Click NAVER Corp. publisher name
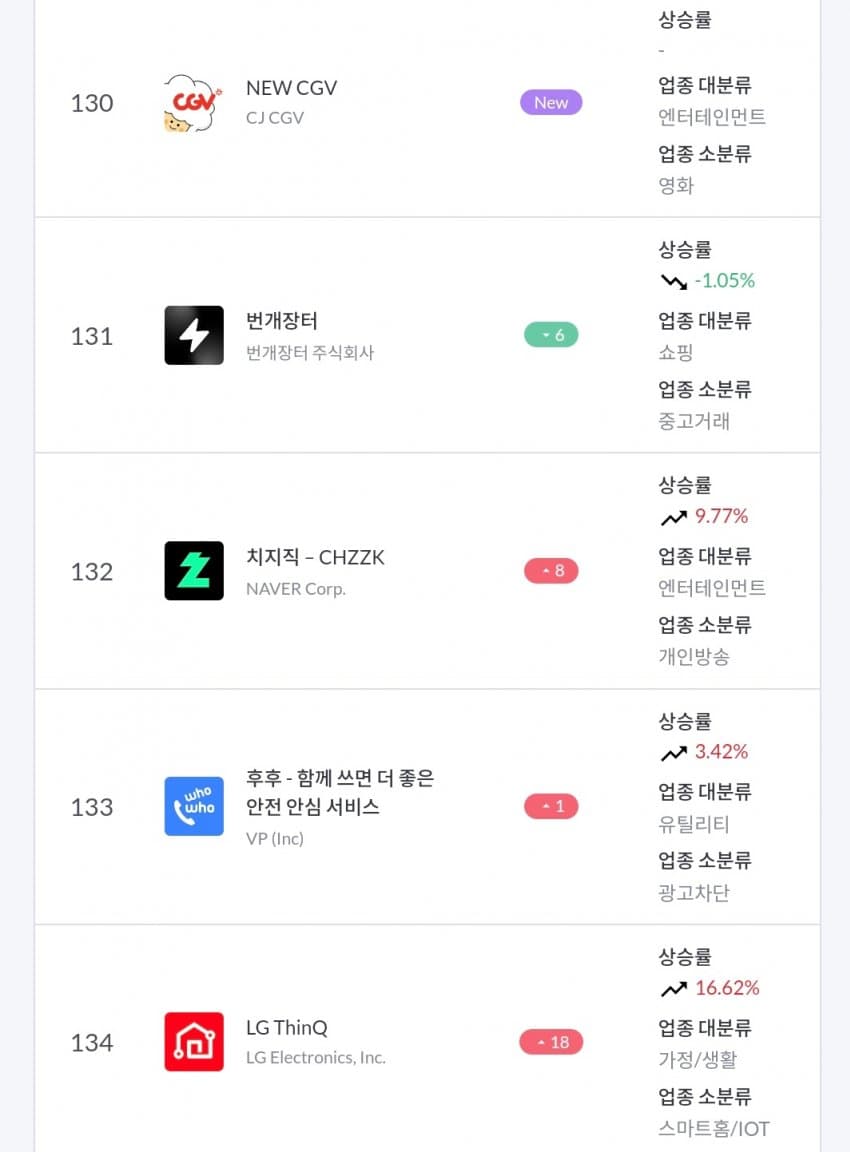850x1152 pixels. pyautogui.click(x=296, y=589)
